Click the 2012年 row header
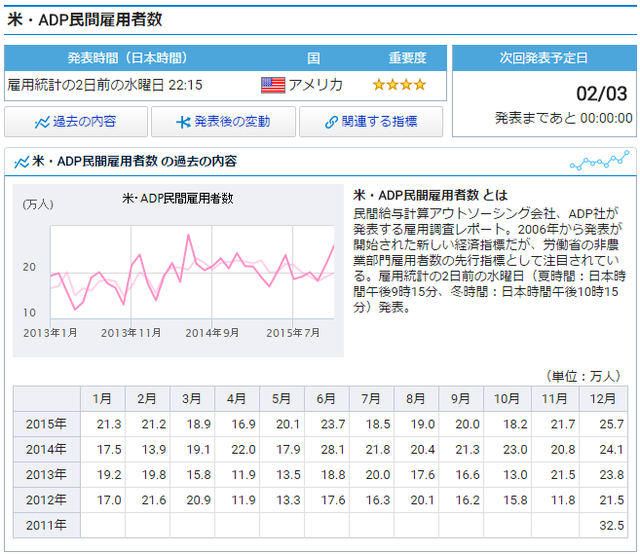 [x=47, y=500]
